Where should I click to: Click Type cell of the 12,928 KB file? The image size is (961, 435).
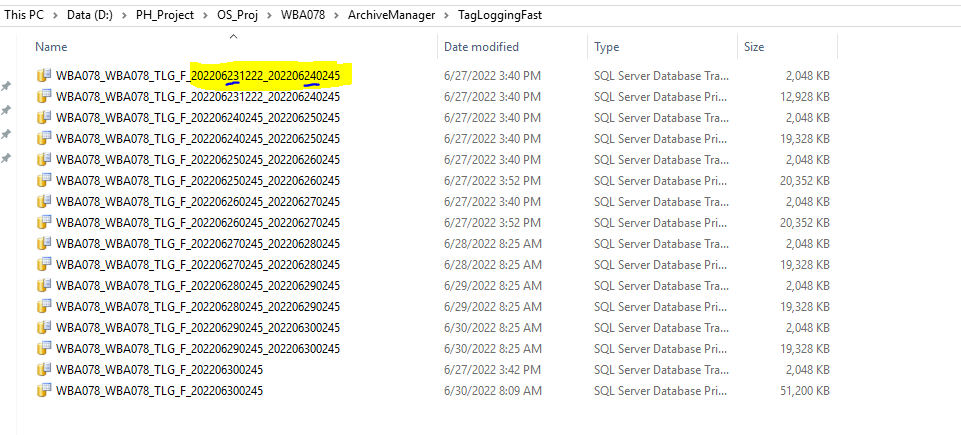[x=661, y=97]
